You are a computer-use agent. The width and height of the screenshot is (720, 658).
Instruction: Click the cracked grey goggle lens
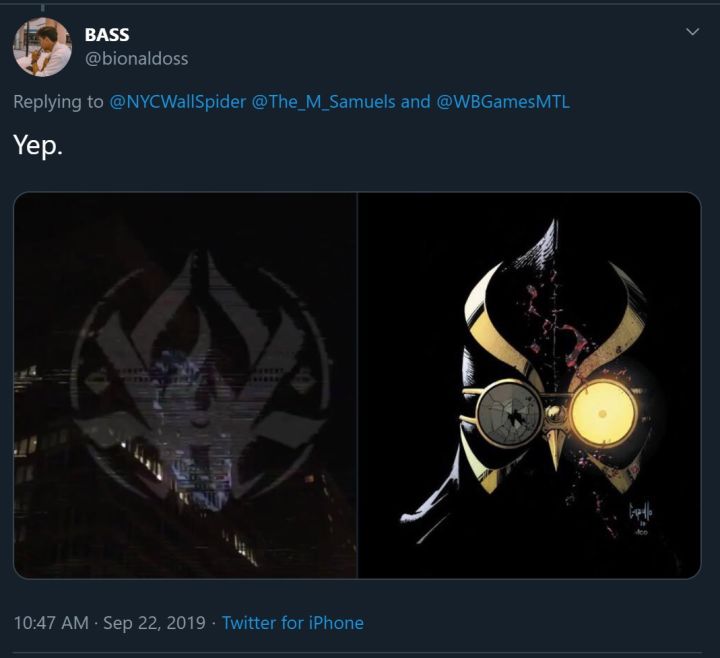[x=508, y=415]
